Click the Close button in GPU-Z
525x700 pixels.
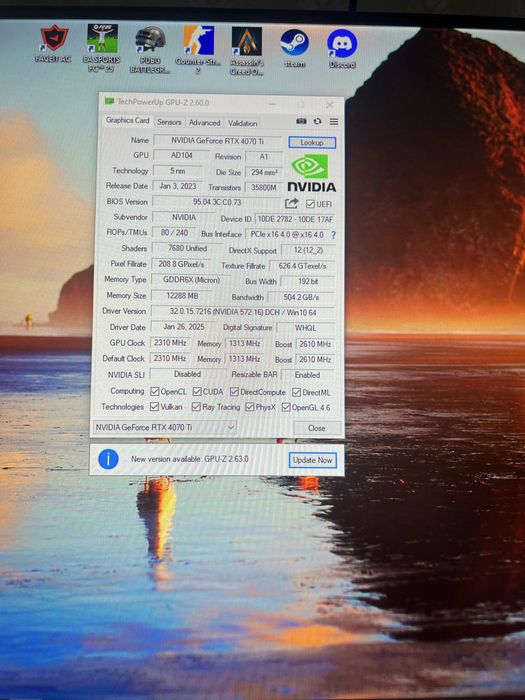click(x=317, y=428)
